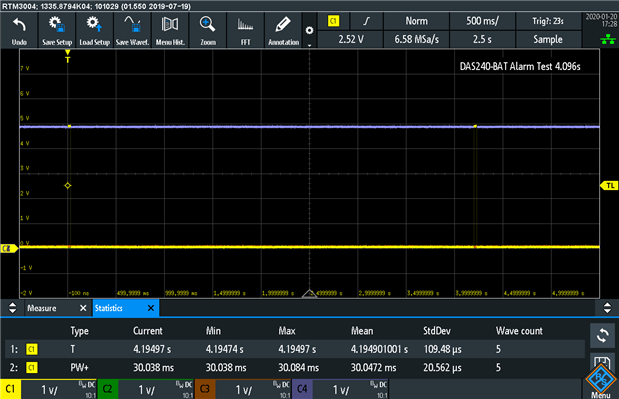Open C3 vertical scale 1 V/ setting

pos(244,390)
